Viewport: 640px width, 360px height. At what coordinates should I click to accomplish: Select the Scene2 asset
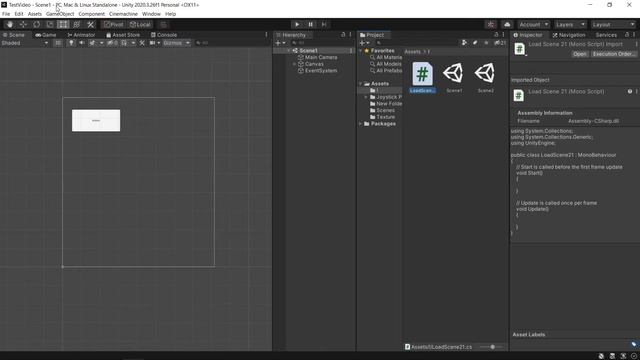485,78
